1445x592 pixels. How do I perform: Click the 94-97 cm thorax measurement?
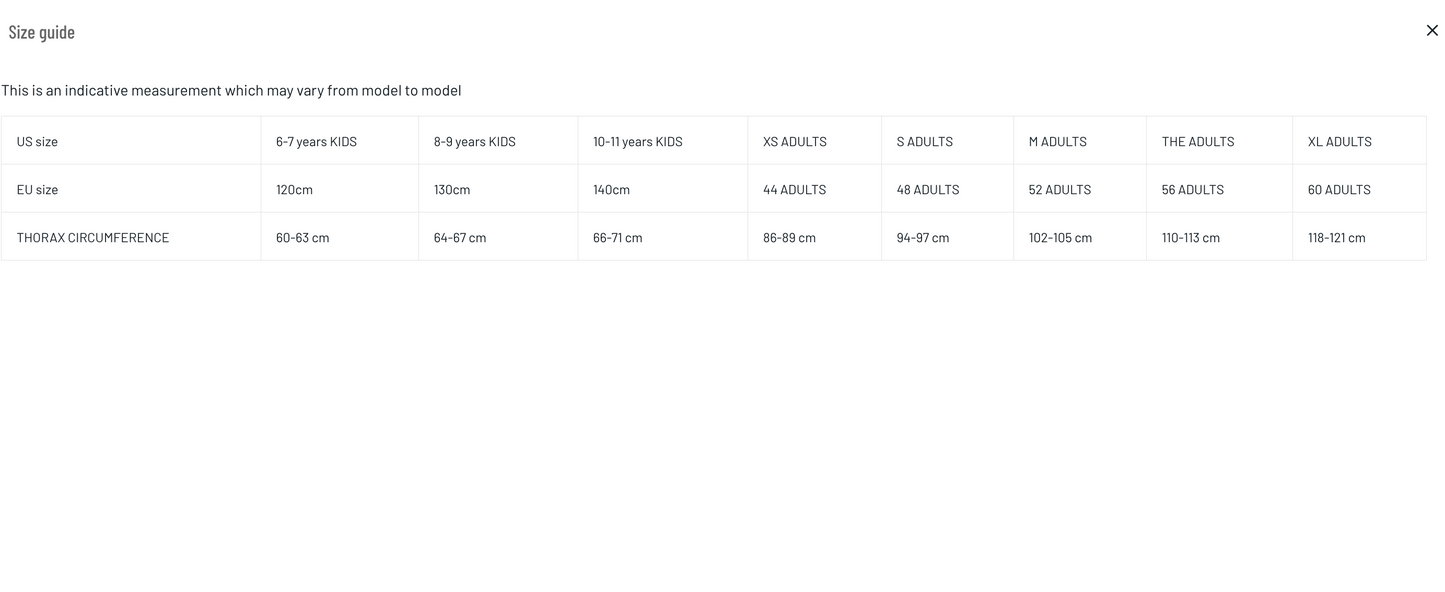coord(922,238)
